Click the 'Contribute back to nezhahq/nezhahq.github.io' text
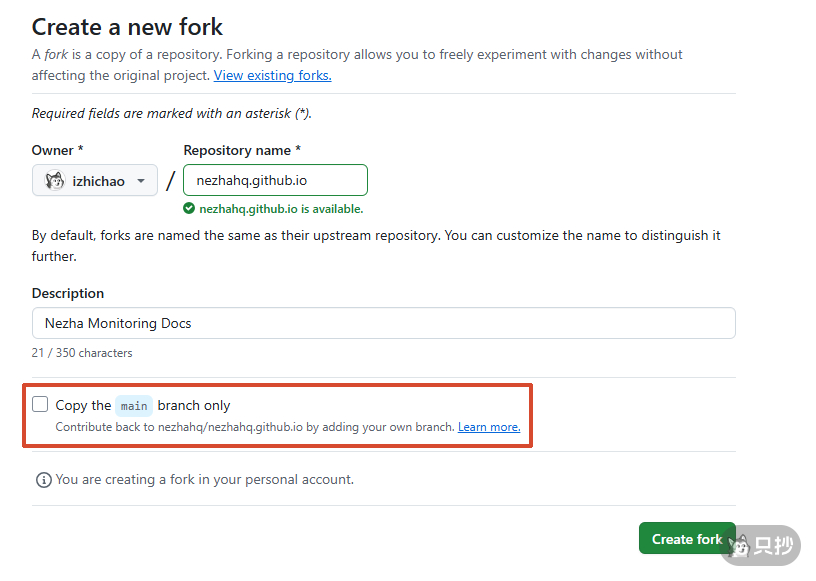The image size is (816, 581). [x=255, y=427]
